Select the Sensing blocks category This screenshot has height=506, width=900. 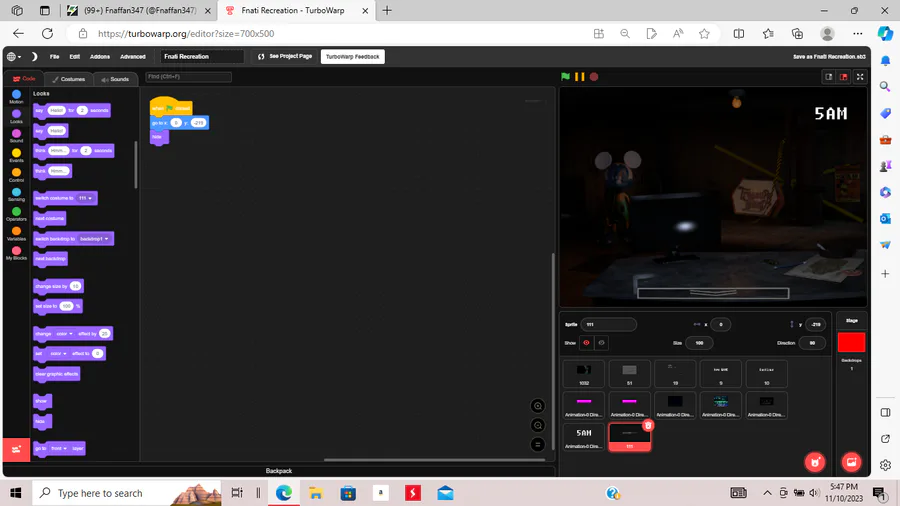[16, 194]
